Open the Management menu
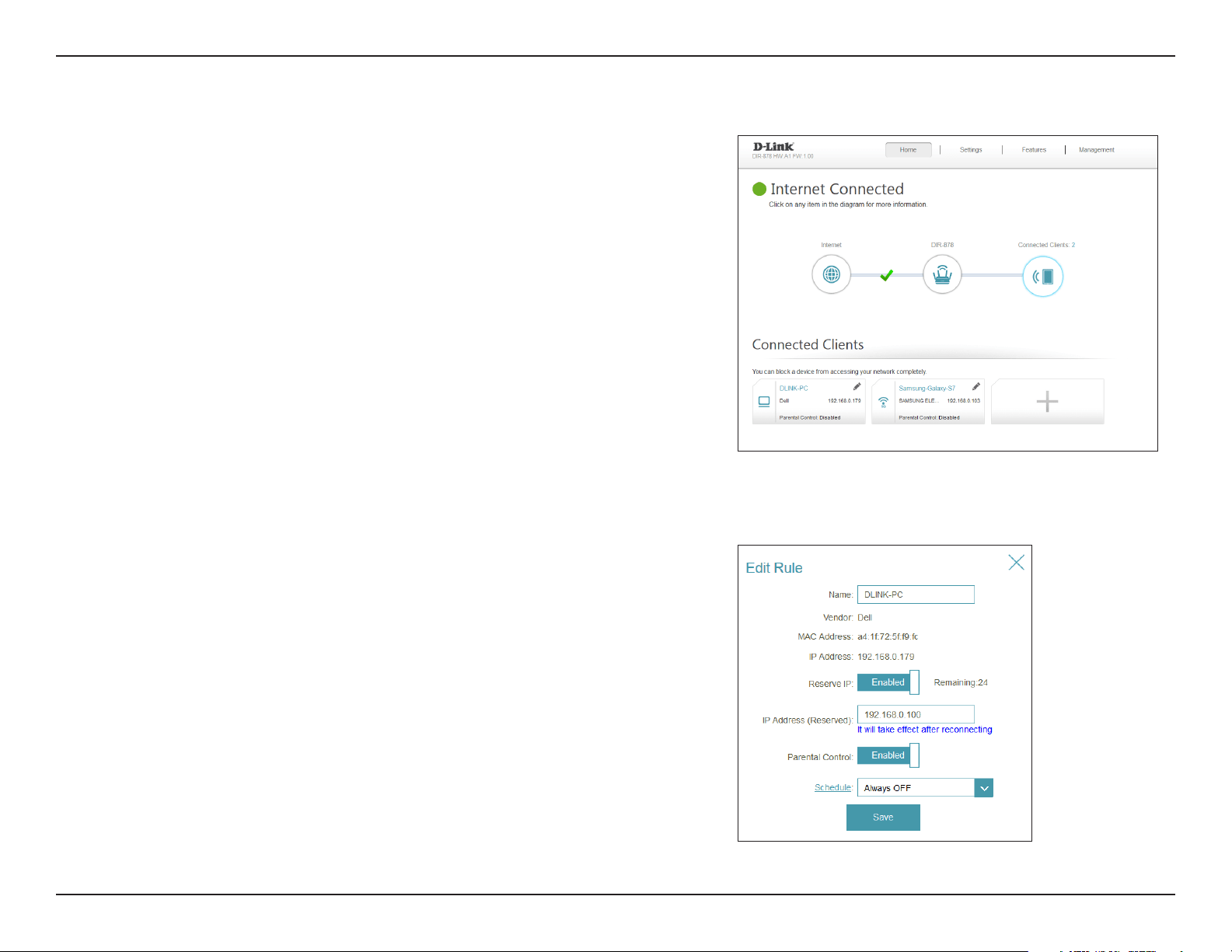Image resolution: width=1232 pixels, height=952 pixels. point(1097,150)
